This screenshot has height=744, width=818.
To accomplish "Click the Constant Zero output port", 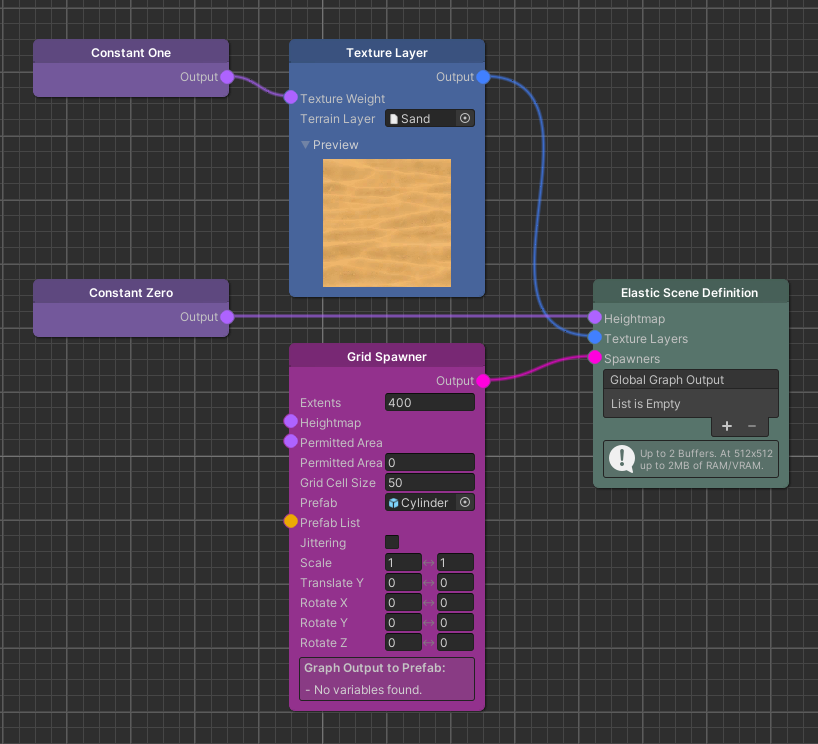I will point(227,317).
